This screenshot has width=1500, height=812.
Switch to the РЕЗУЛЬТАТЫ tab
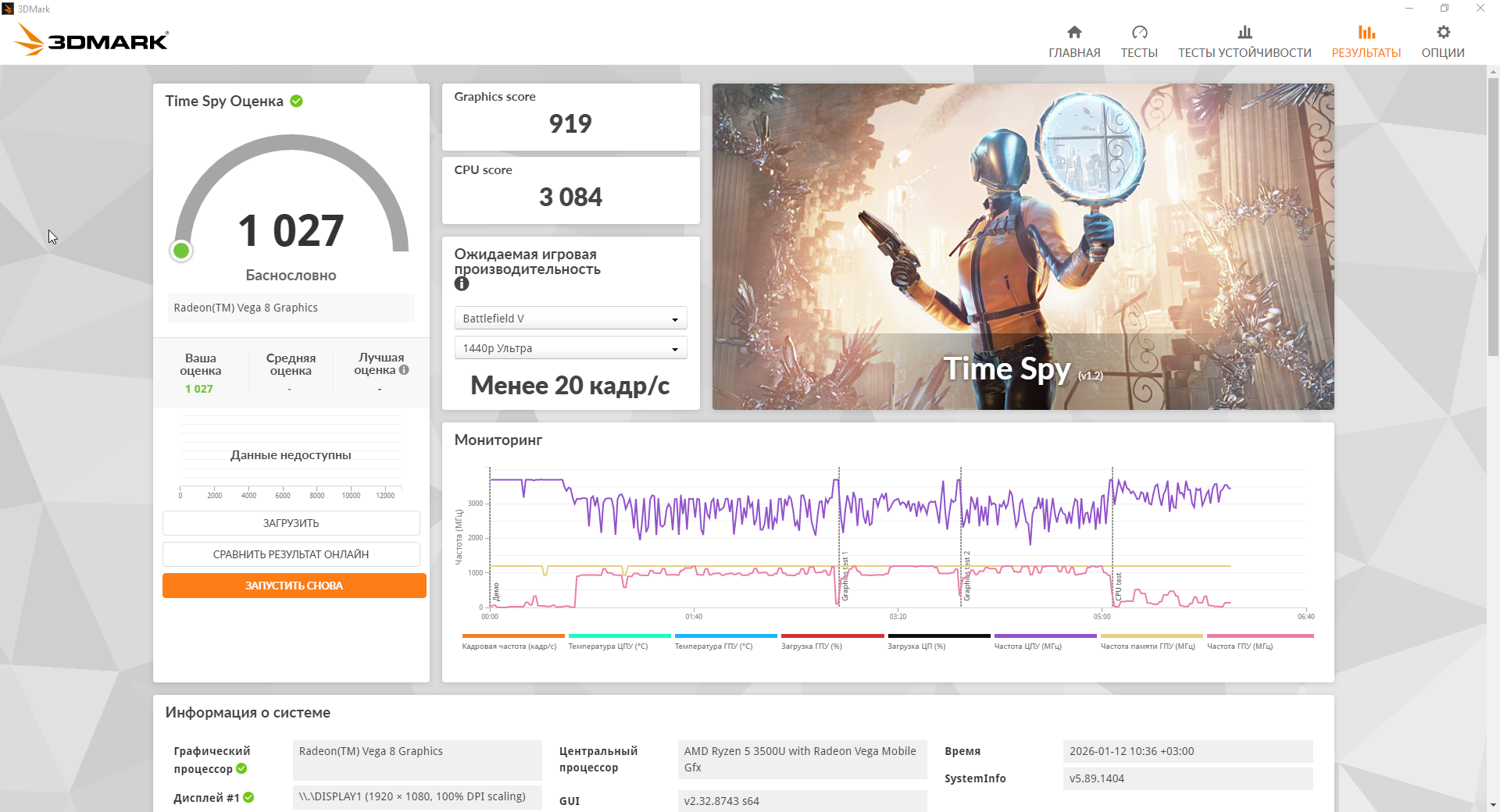coord(1366,41)
